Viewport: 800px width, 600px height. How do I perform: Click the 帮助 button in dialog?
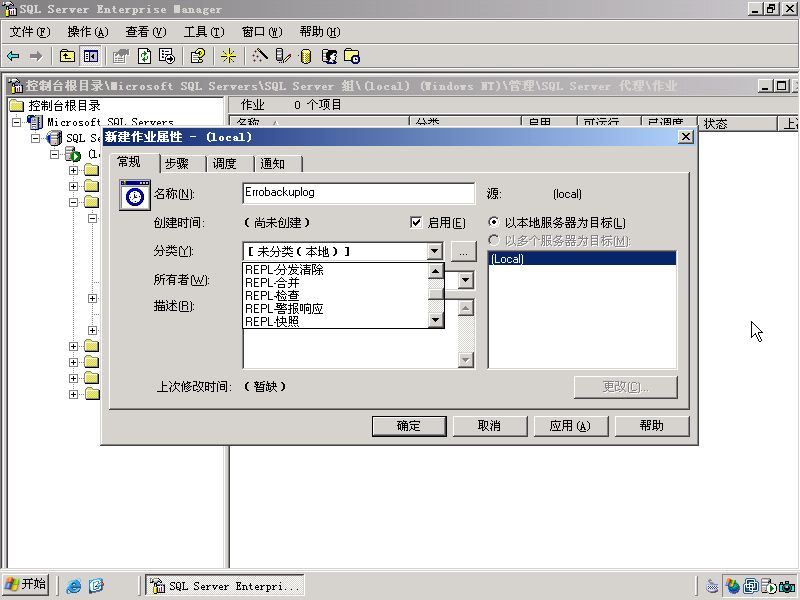[652, 426]
